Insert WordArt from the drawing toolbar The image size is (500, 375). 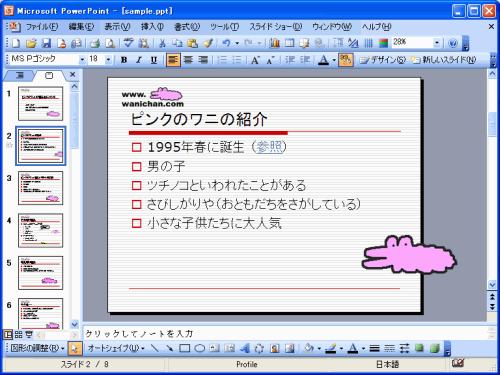[245, 348]
